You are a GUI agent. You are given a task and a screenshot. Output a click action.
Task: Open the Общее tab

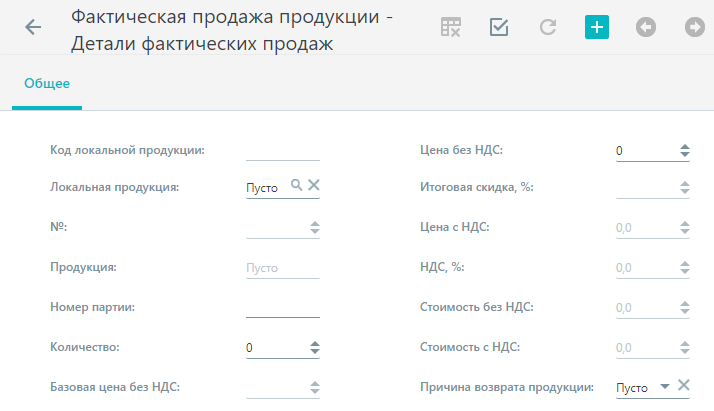[x=47, y=83]
